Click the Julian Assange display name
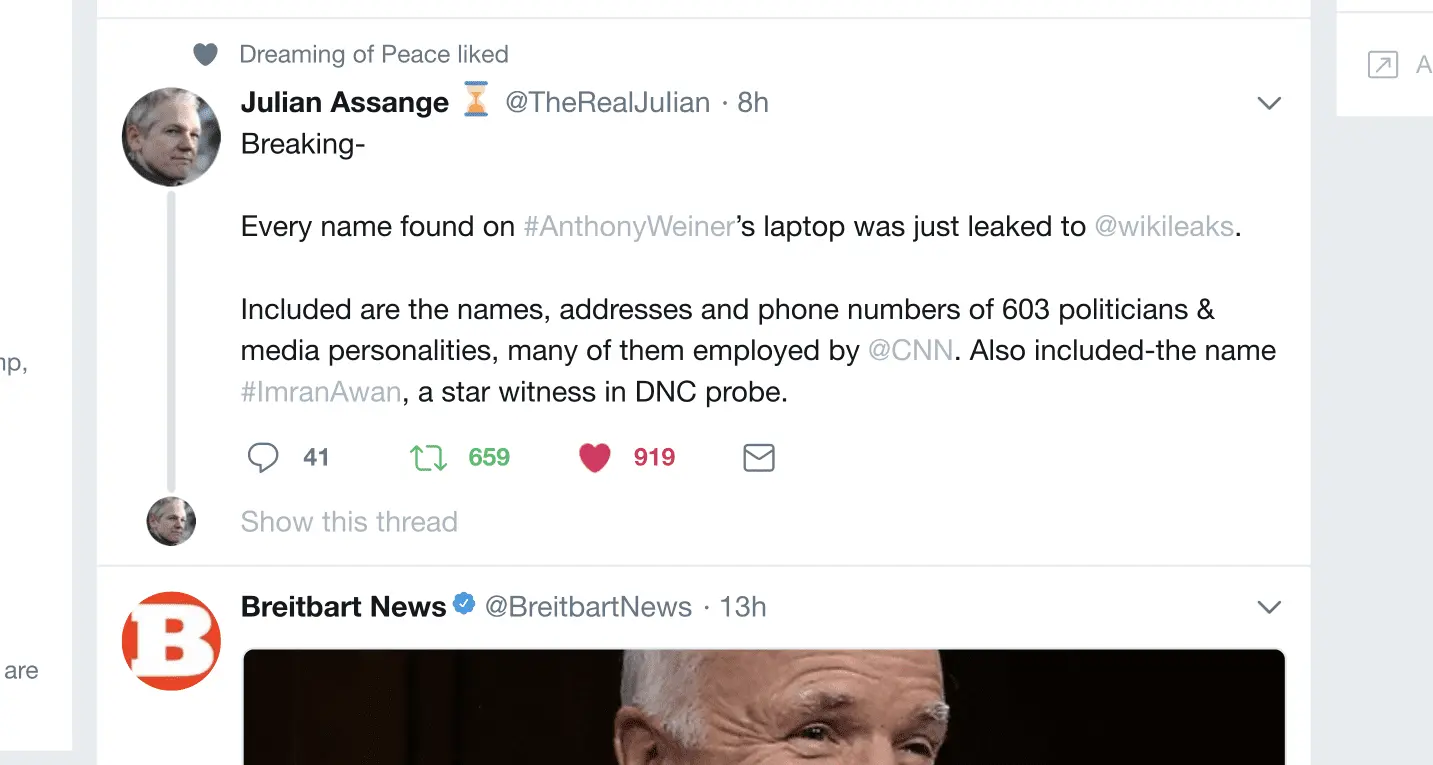The image size is (1433, 765). 345,103
